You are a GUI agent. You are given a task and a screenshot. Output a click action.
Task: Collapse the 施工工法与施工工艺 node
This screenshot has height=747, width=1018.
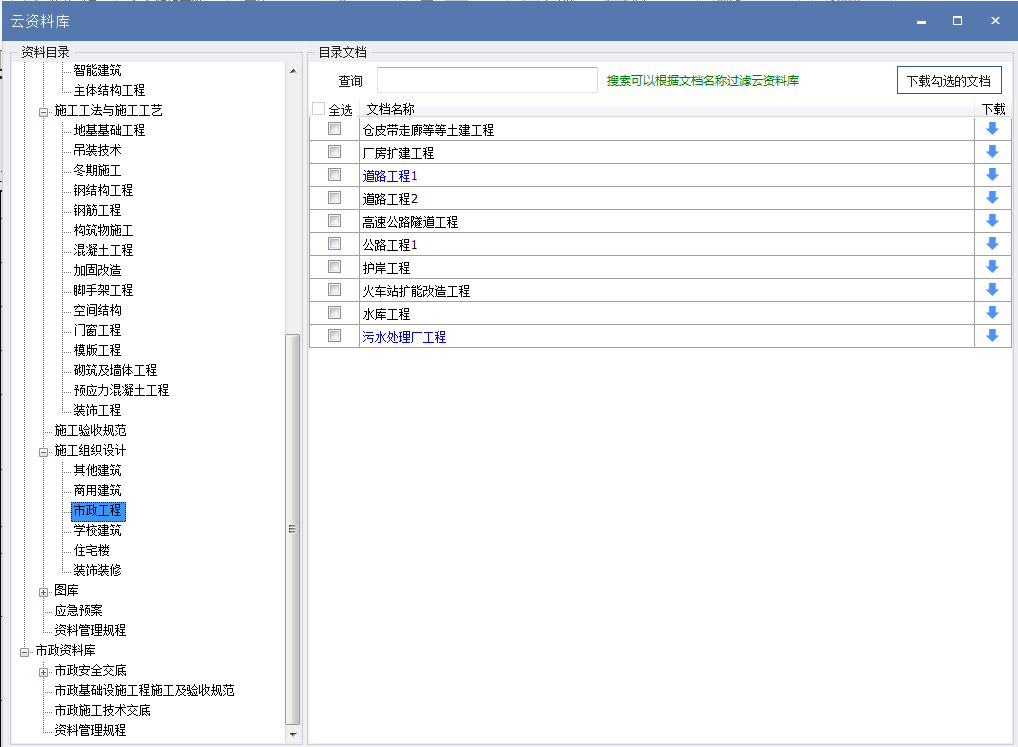pyautogui.click(x=44, y=111)
